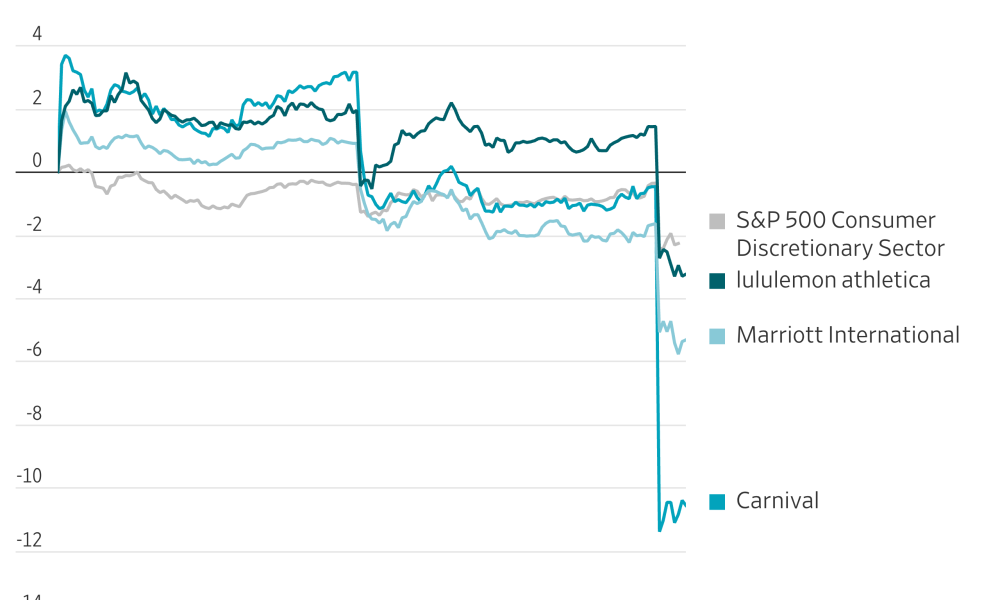Select the 'Carnival' legend label
The image size is (1000, 600).
[777, 501]
